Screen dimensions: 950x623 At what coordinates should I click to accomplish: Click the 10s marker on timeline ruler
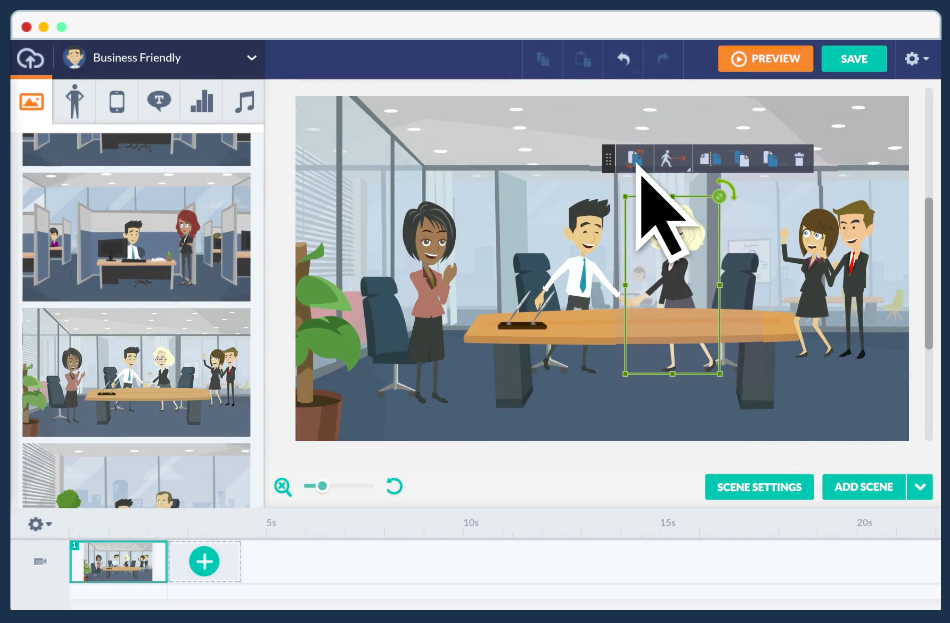pos(471,522)
